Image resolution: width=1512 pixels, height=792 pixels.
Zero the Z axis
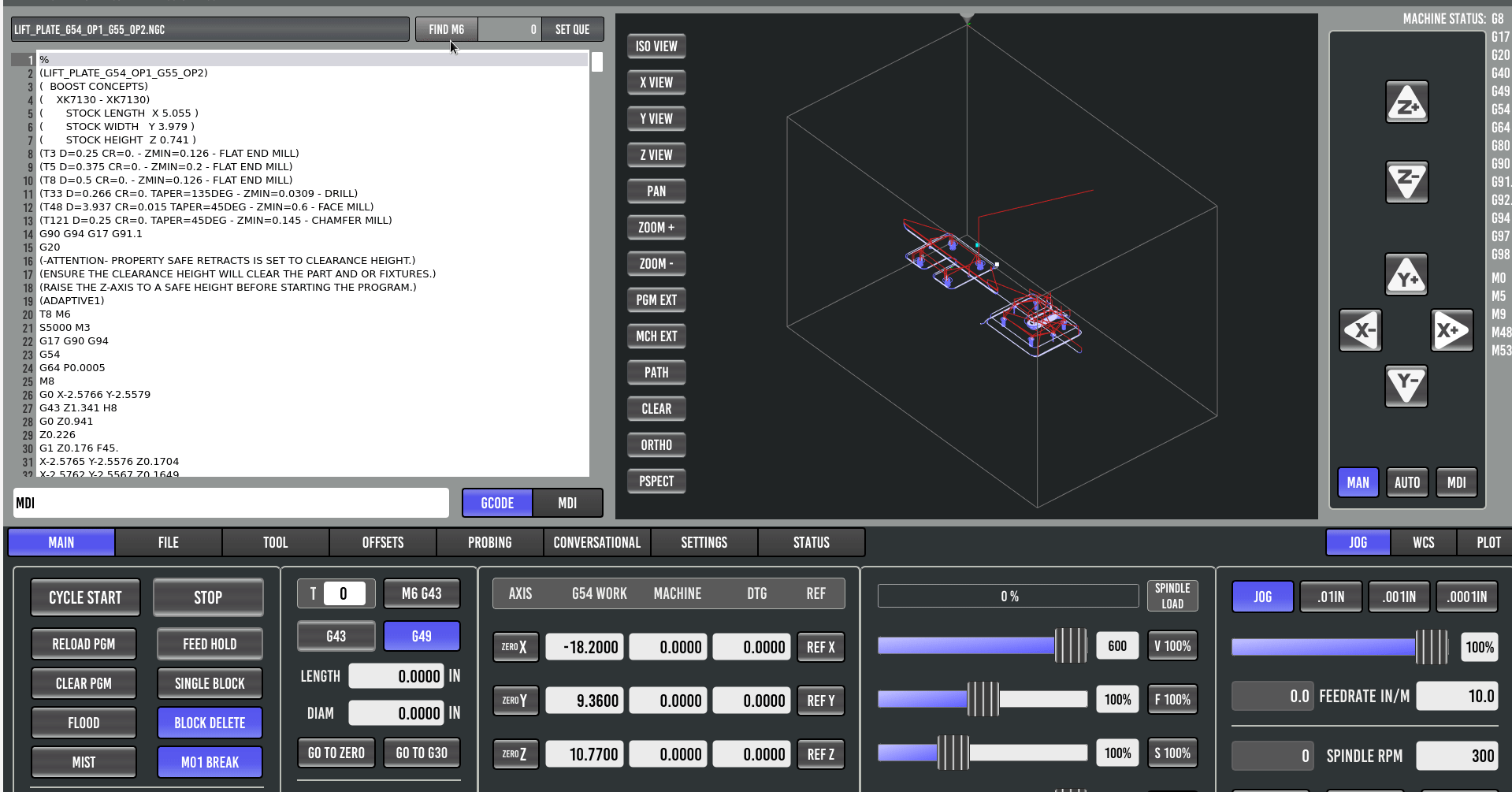515,754
